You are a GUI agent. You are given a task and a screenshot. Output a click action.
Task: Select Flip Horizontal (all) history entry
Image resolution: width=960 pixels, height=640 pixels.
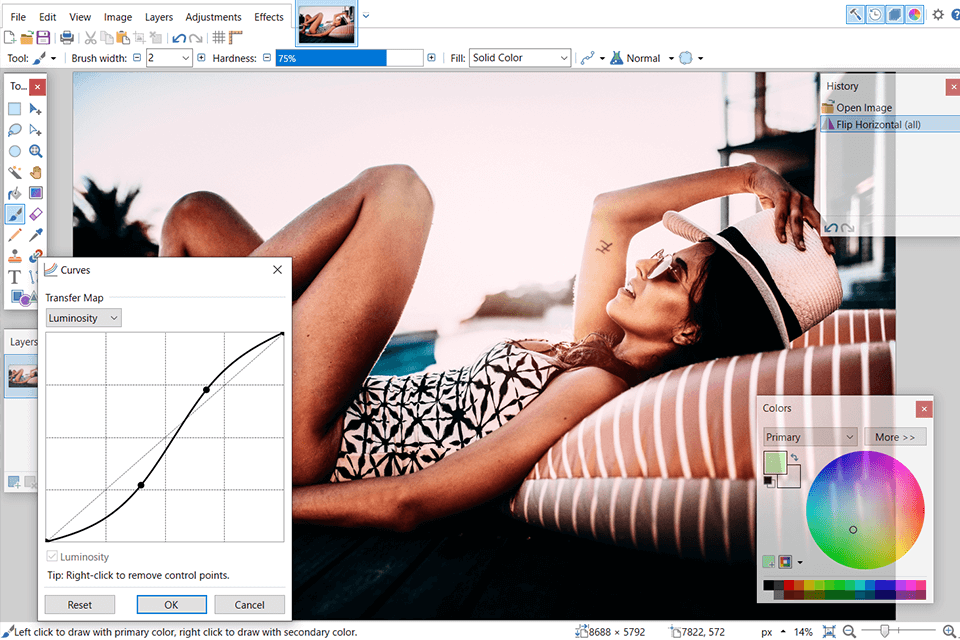click(890, 124)
